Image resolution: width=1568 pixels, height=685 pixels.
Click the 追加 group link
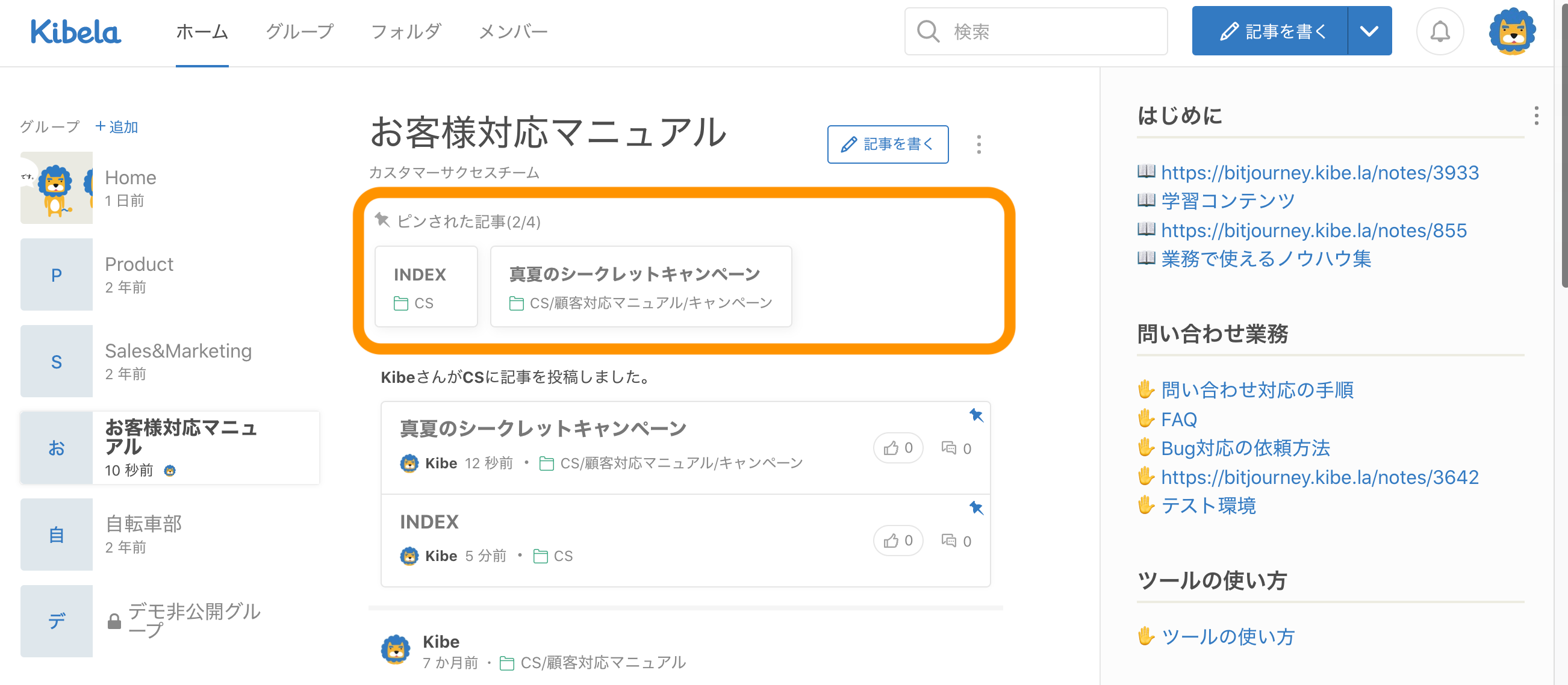pyautogui.click(x=117, y=126)
